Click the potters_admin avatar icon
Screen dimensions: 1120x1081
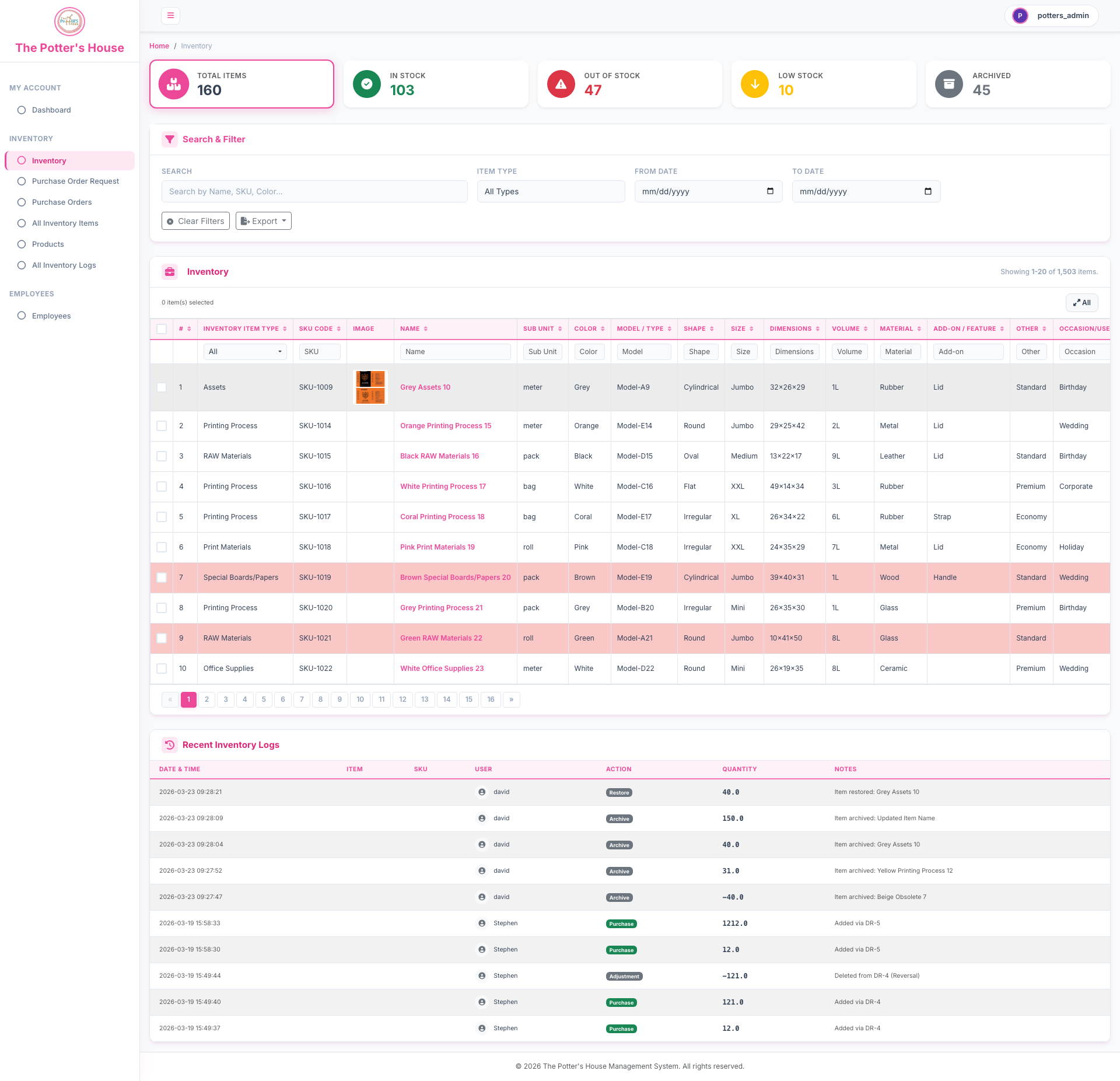click(x=1020, y=16)
